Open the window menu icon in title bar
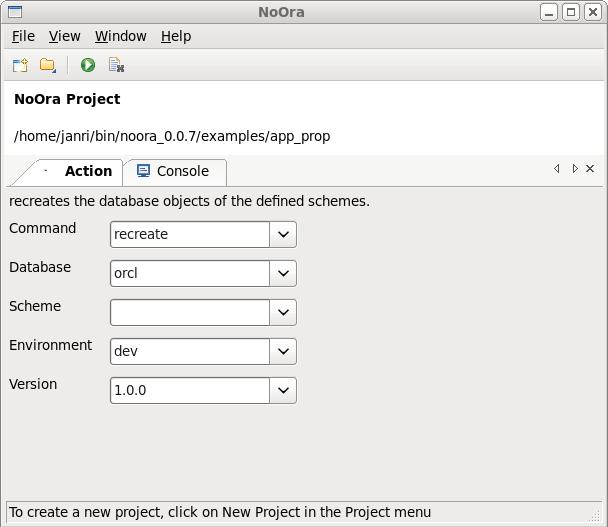This screenshot has width=608, height=527. click(x=13, y=12)
